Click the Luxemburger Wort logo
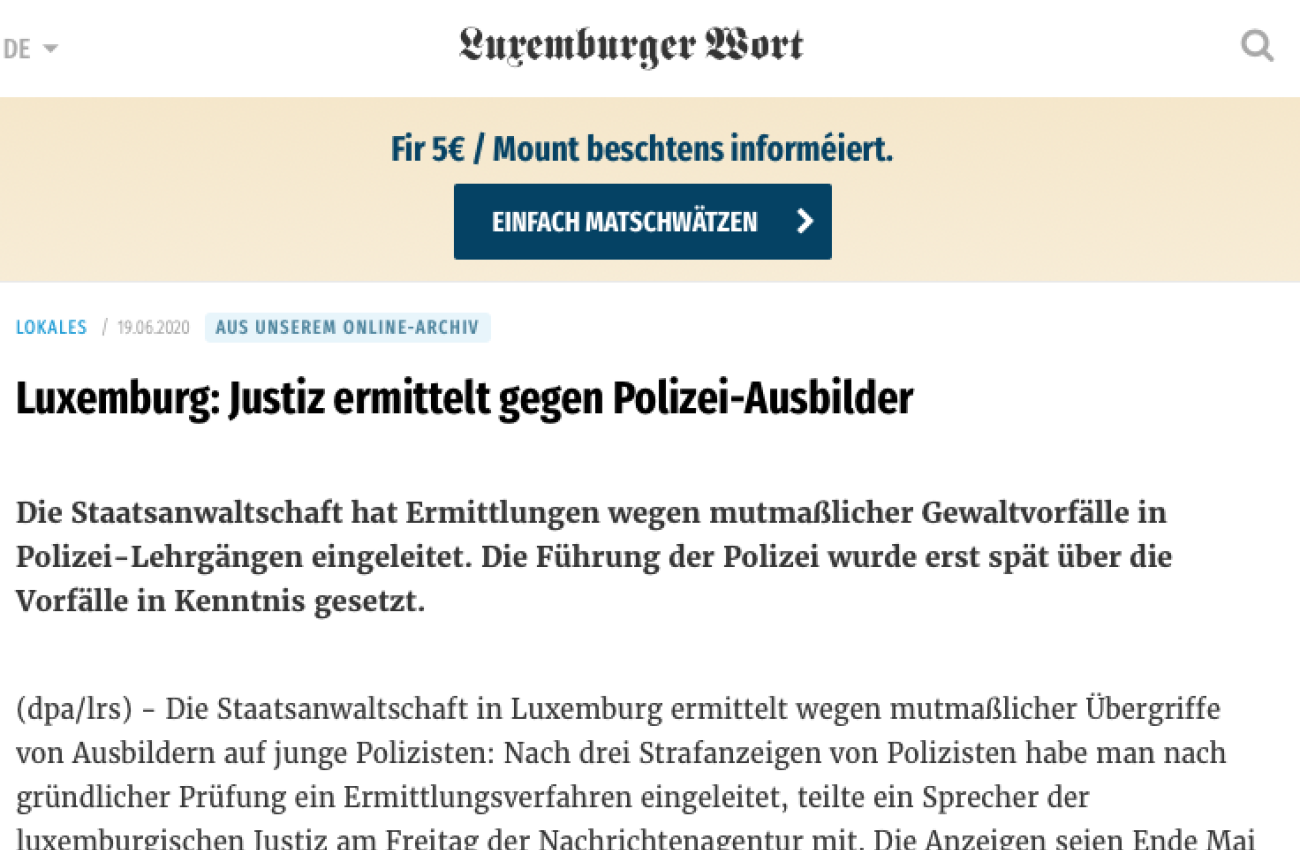 pos(631,46)
